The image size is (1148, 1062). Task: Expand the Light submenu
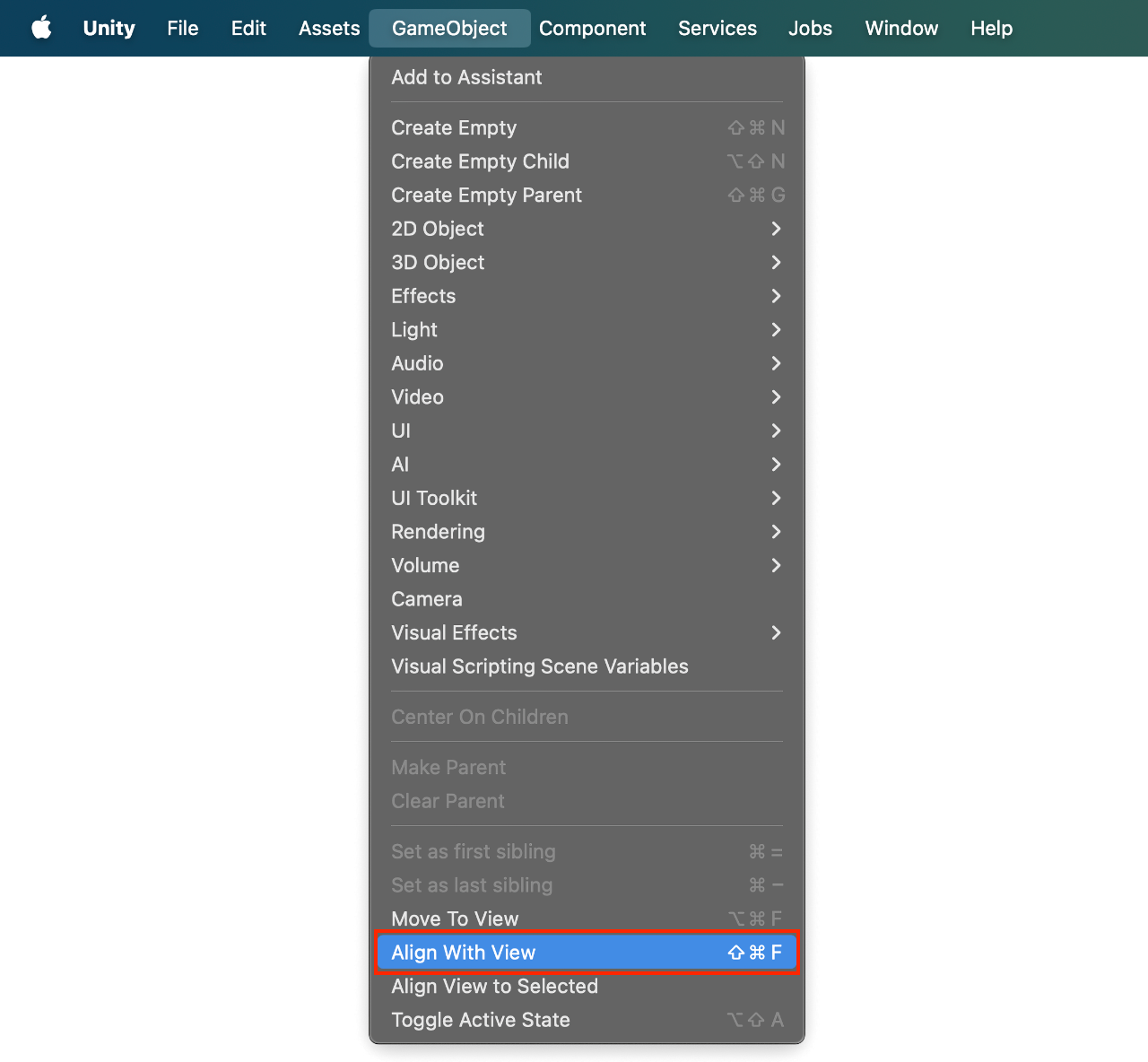pyautogui.click(x=587, y=329)
